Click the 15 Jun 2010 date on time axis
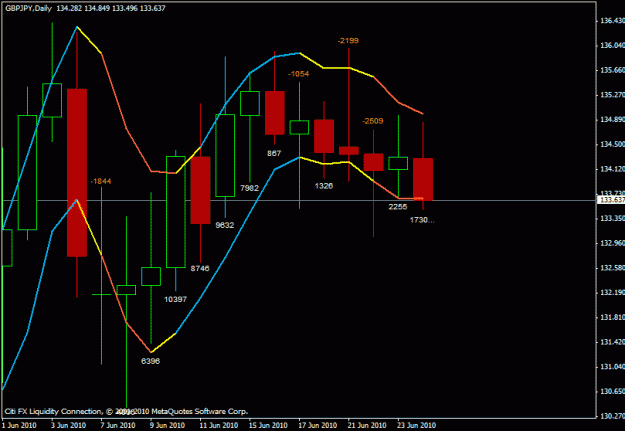The height and width of the screenshot is (431, 625). coord(268,425)
